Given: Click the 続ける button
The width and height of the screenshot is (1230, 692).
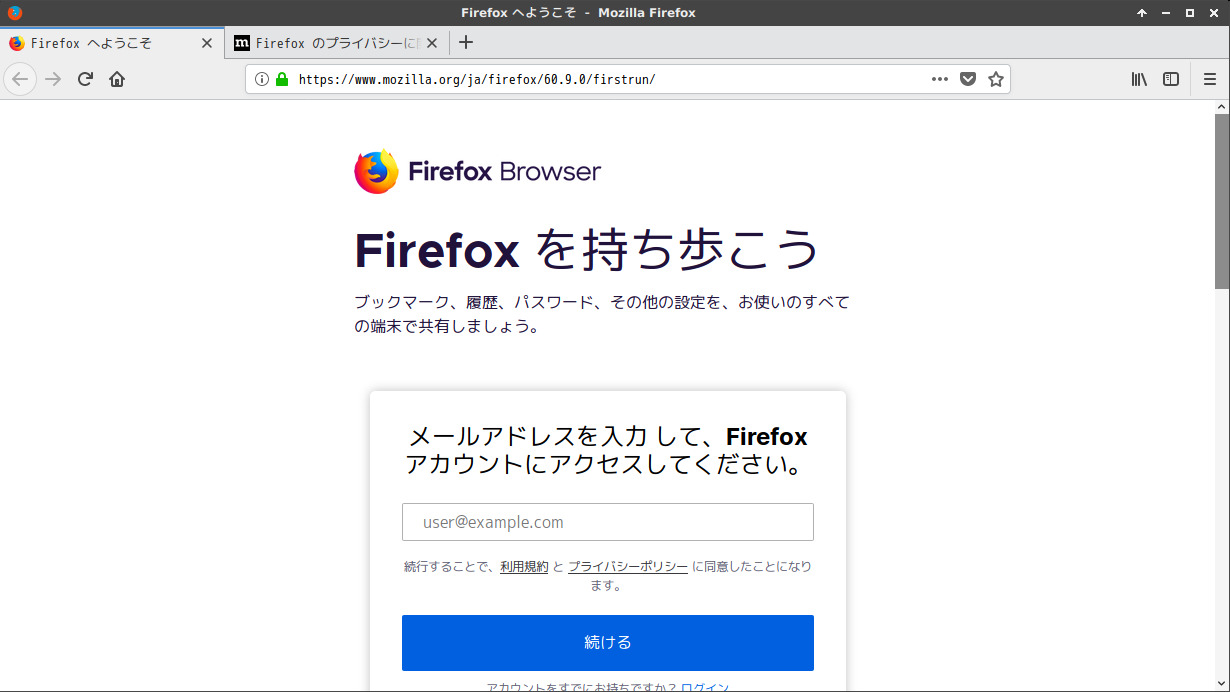Looking at the screenshot, I should [x=608, y=643].
